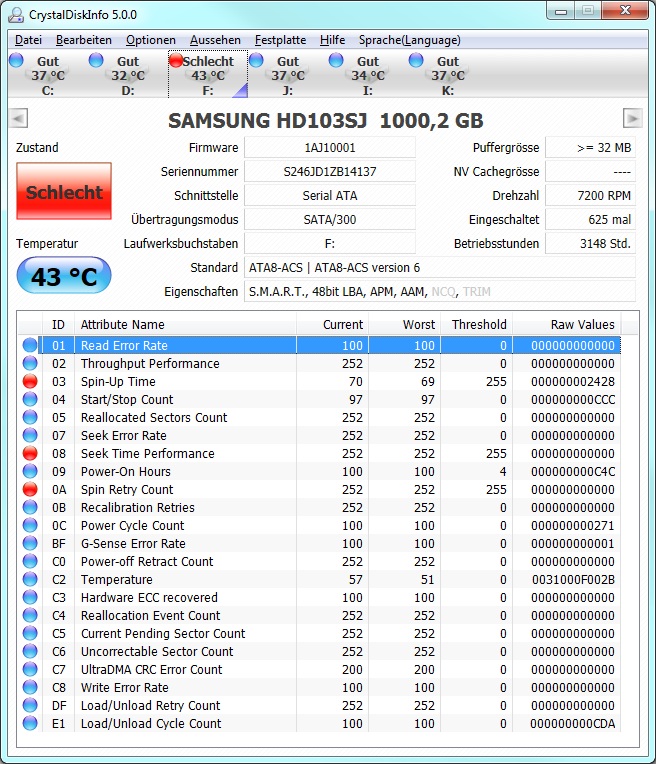
Task: Open the Festplatte menu
Action: pos(280,40)
